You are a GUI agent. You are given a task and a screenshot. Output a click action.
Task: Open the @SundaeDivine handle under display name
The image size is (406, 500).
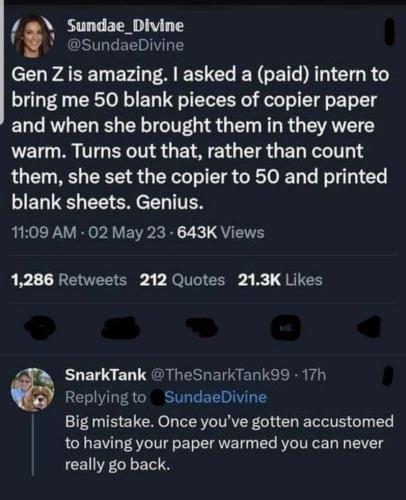pyautogui.click(x=125, y=45)
